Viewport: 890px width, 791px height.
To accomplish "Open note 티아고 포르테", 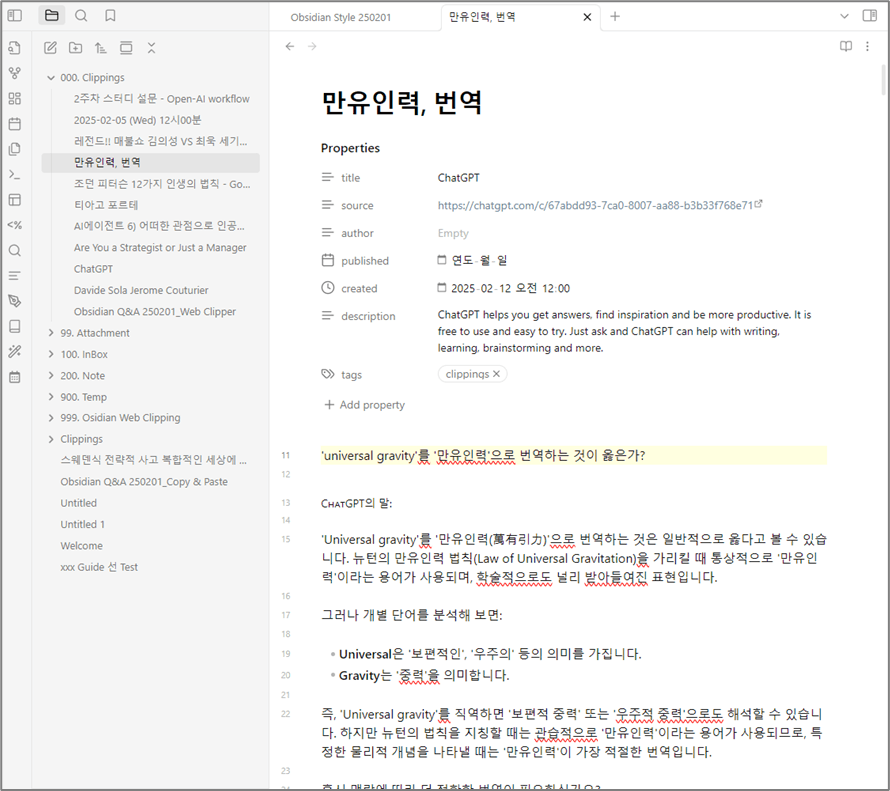I will tap(106, 205).
